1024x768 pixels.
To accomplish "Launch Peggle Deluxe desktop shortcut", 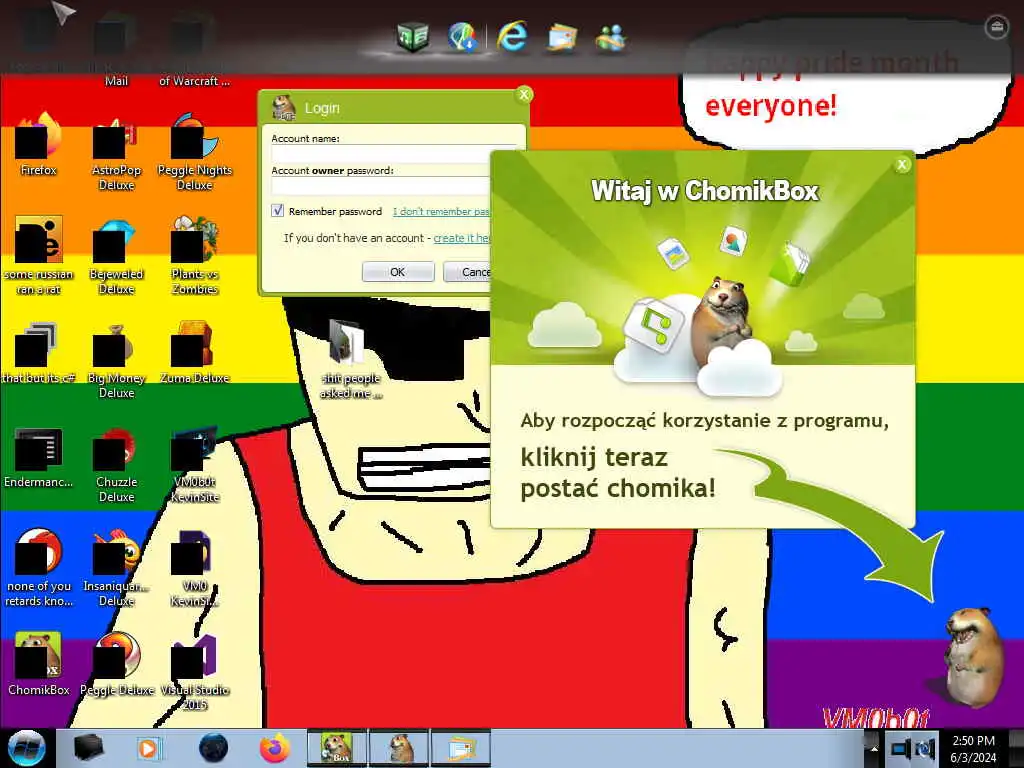I will tap(116, 664).
